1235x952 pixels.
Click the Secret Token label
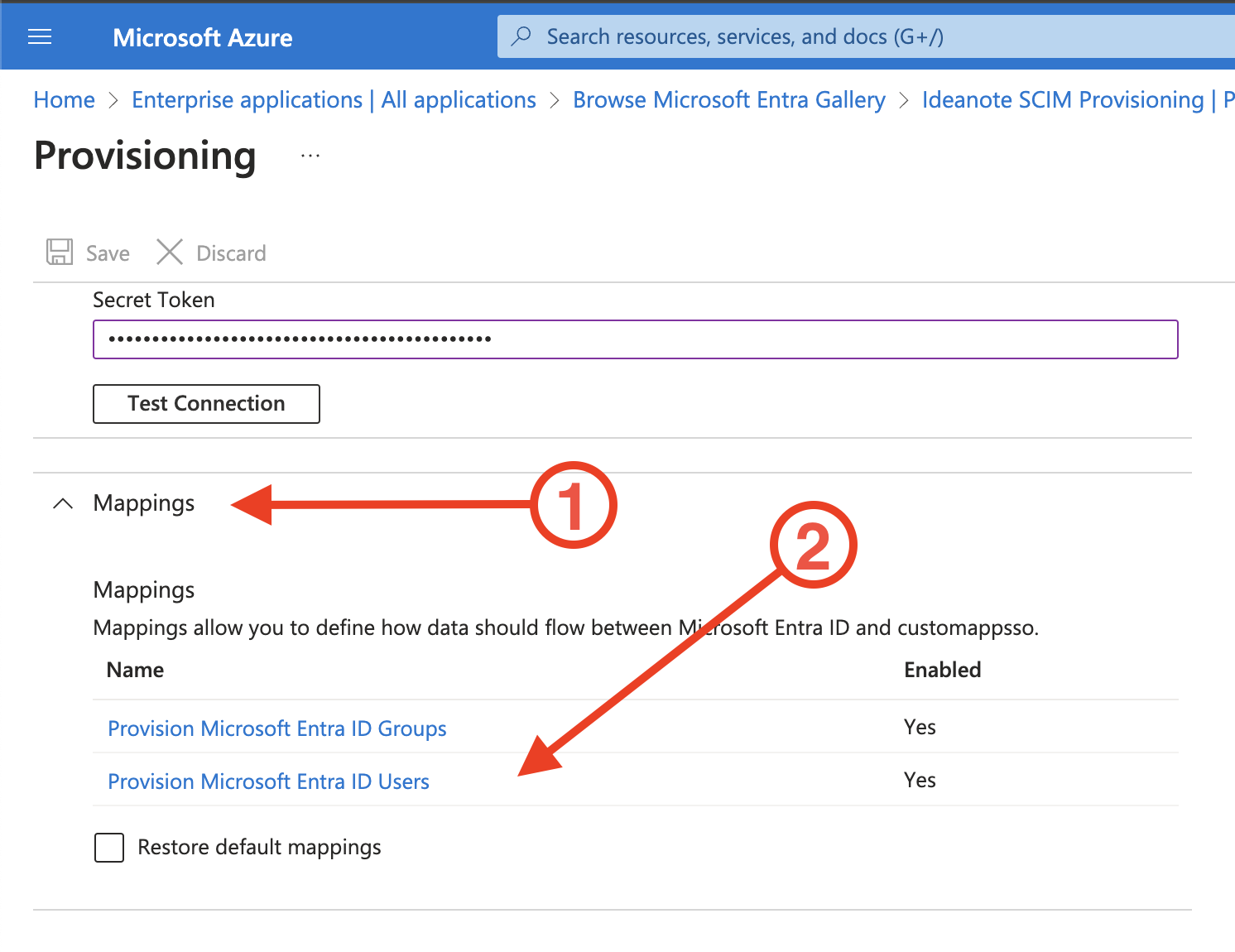click(x=154, y=300)
